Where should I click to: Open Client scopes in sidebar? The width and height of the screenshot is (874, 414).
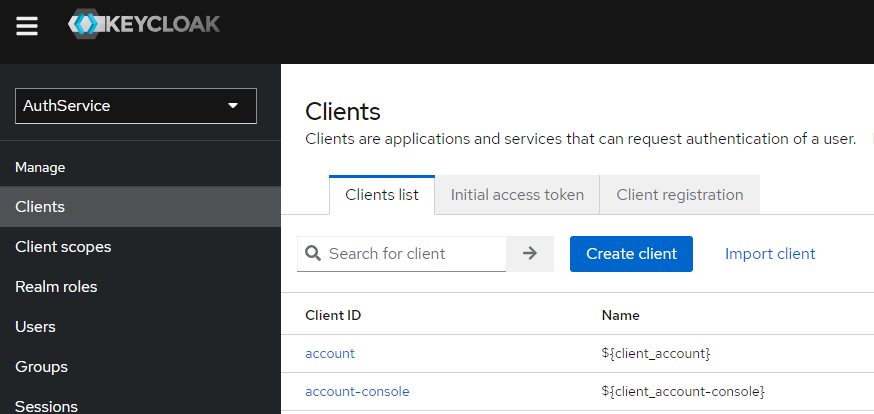pyautogui.click(x=140, y=247)
